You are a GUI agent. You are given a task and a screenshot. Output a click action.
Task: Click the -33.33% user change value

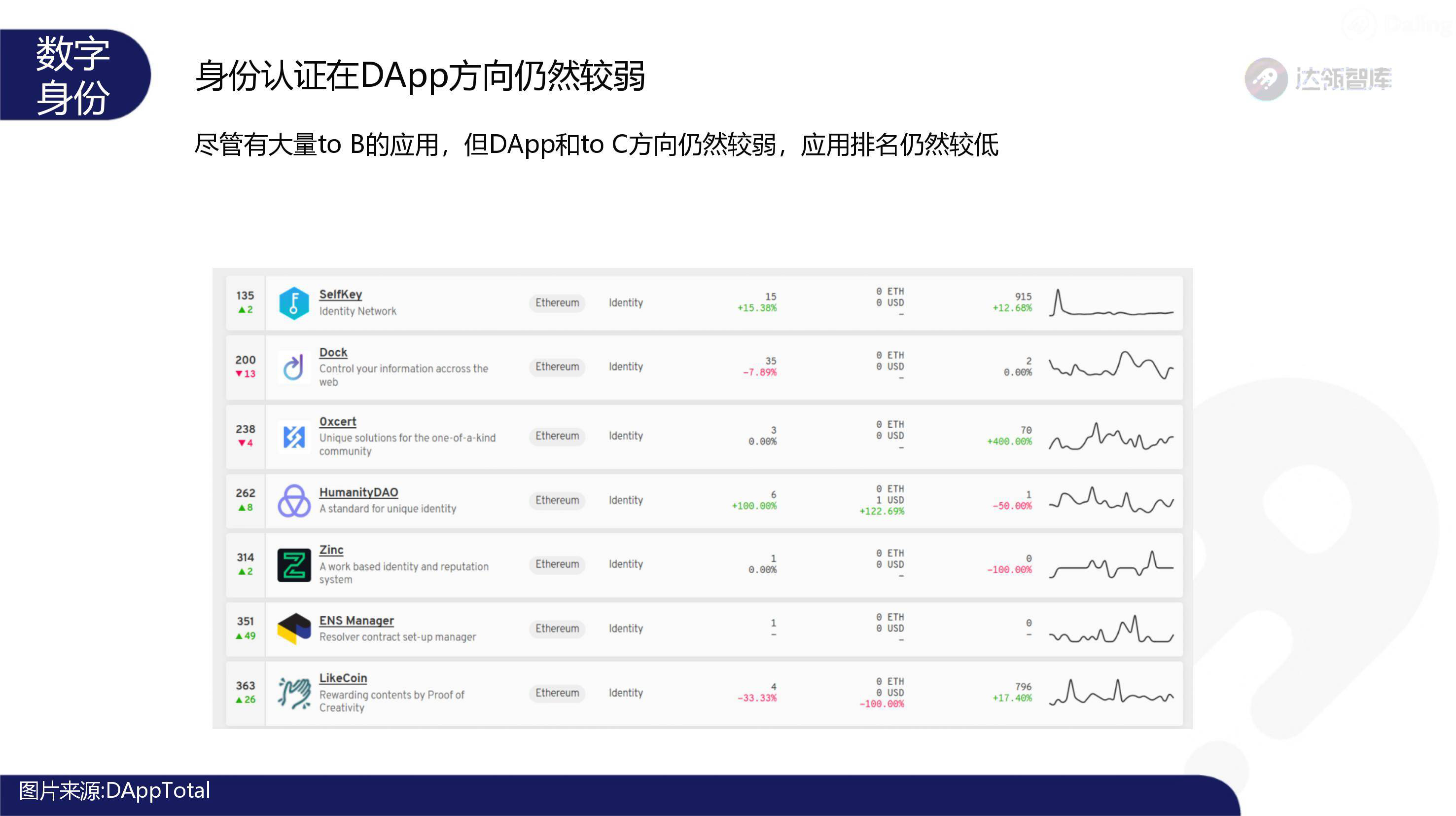(757, 699)
